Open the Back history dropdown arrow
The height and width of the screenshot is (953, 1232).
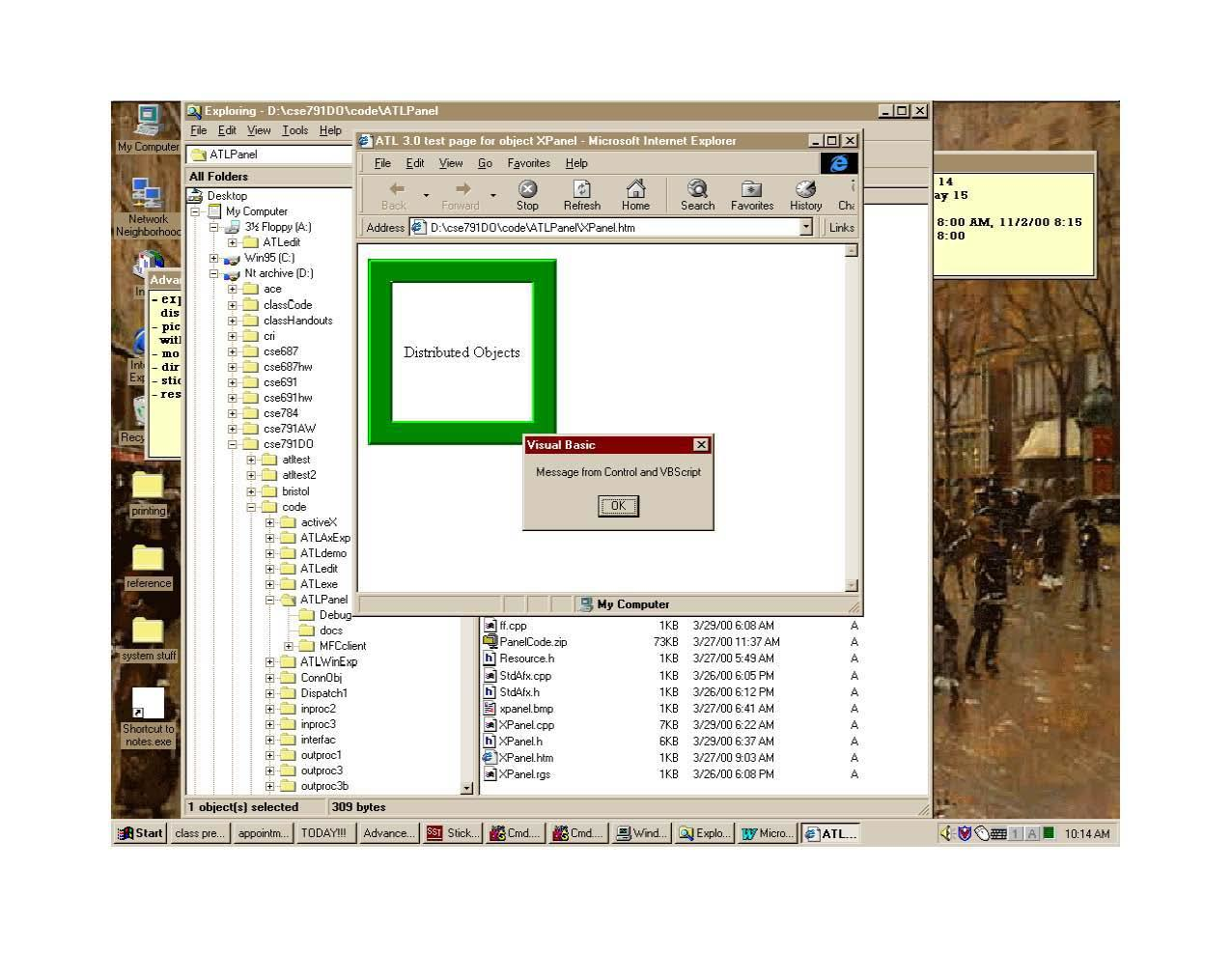[x=426, y=196]
